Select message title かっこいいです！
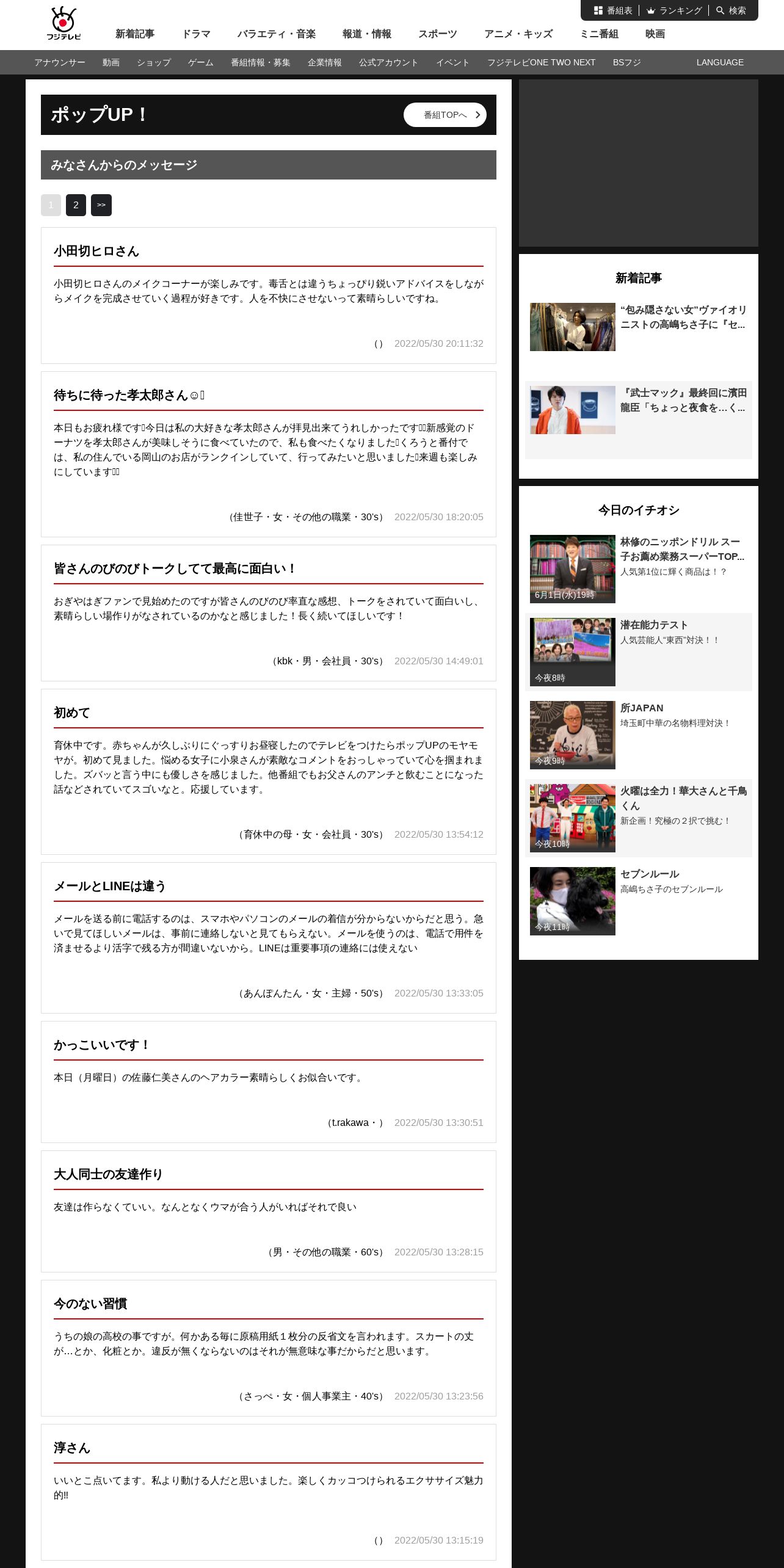The height and width of the screenshot is (1568, 784). [103, 1045]
